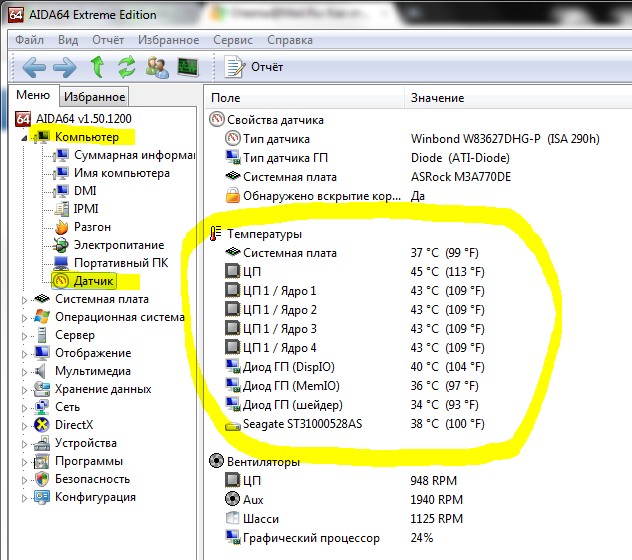The height and width of the screenshot is (560, 632).
Task: Click the Поле column header
Action: [226, 98]
